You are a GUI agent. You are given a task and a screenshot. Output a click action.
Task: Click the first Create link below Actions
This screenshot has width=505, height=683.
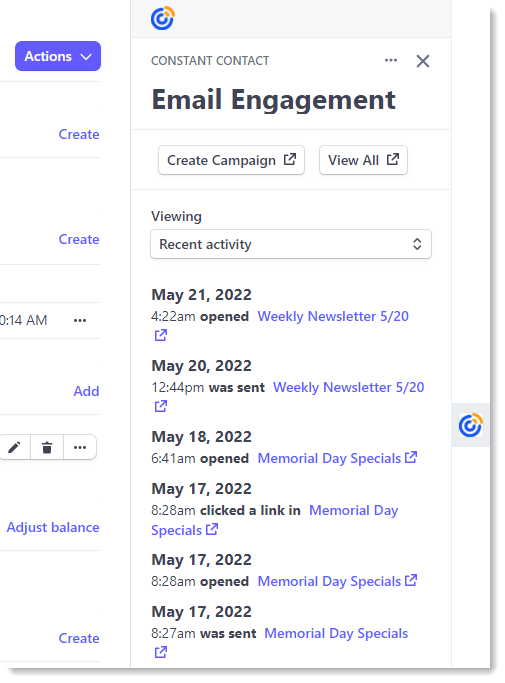pyautogui.click(x=79, y=134)
